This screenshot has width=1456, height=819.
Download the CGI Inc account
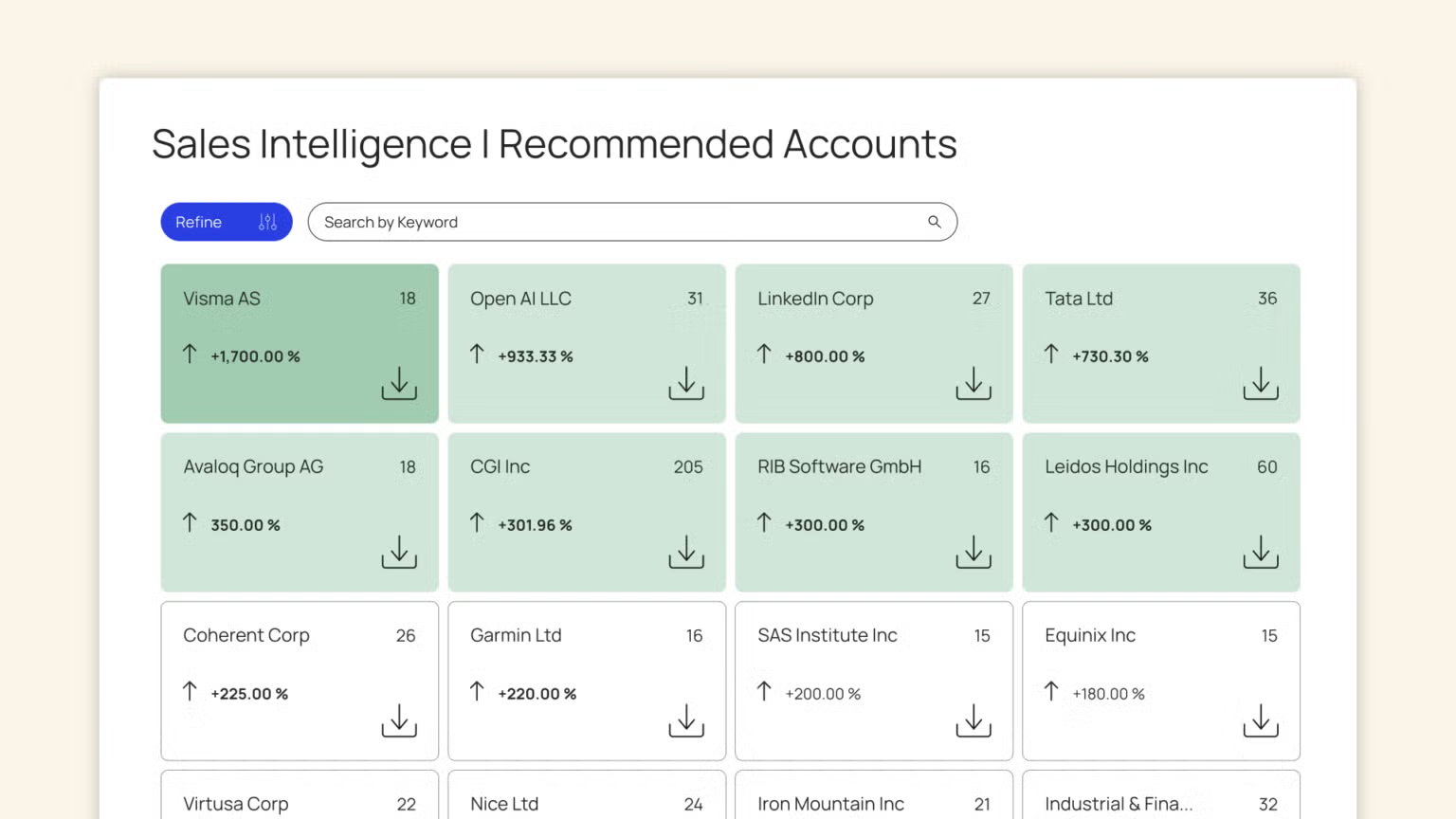(686, 552)
